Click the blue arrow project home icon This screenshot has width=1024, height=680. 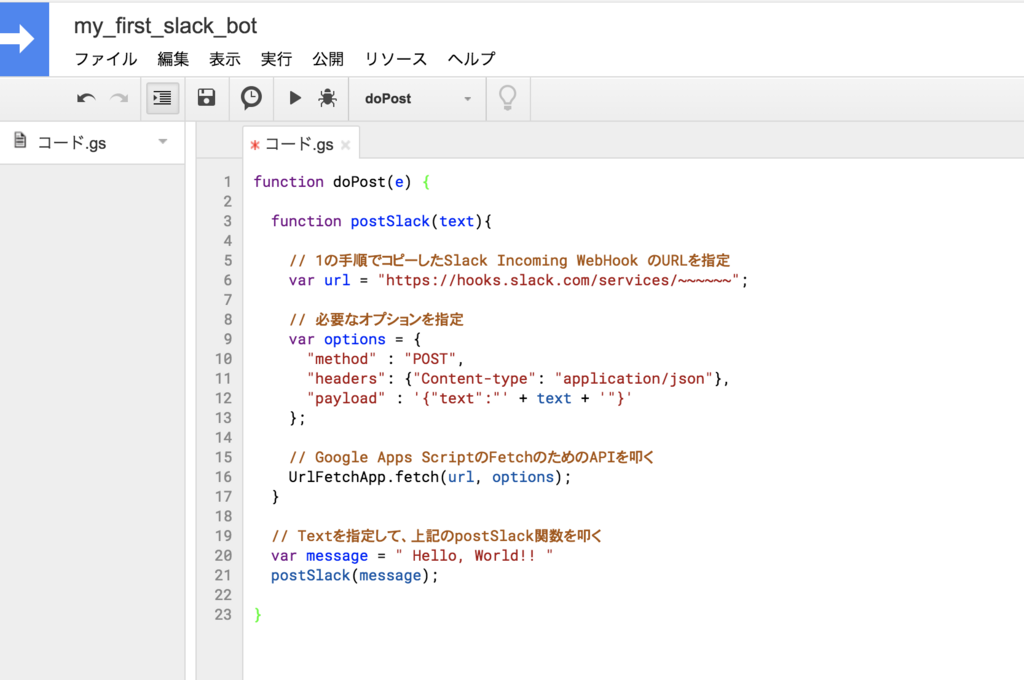click(24, 39)
